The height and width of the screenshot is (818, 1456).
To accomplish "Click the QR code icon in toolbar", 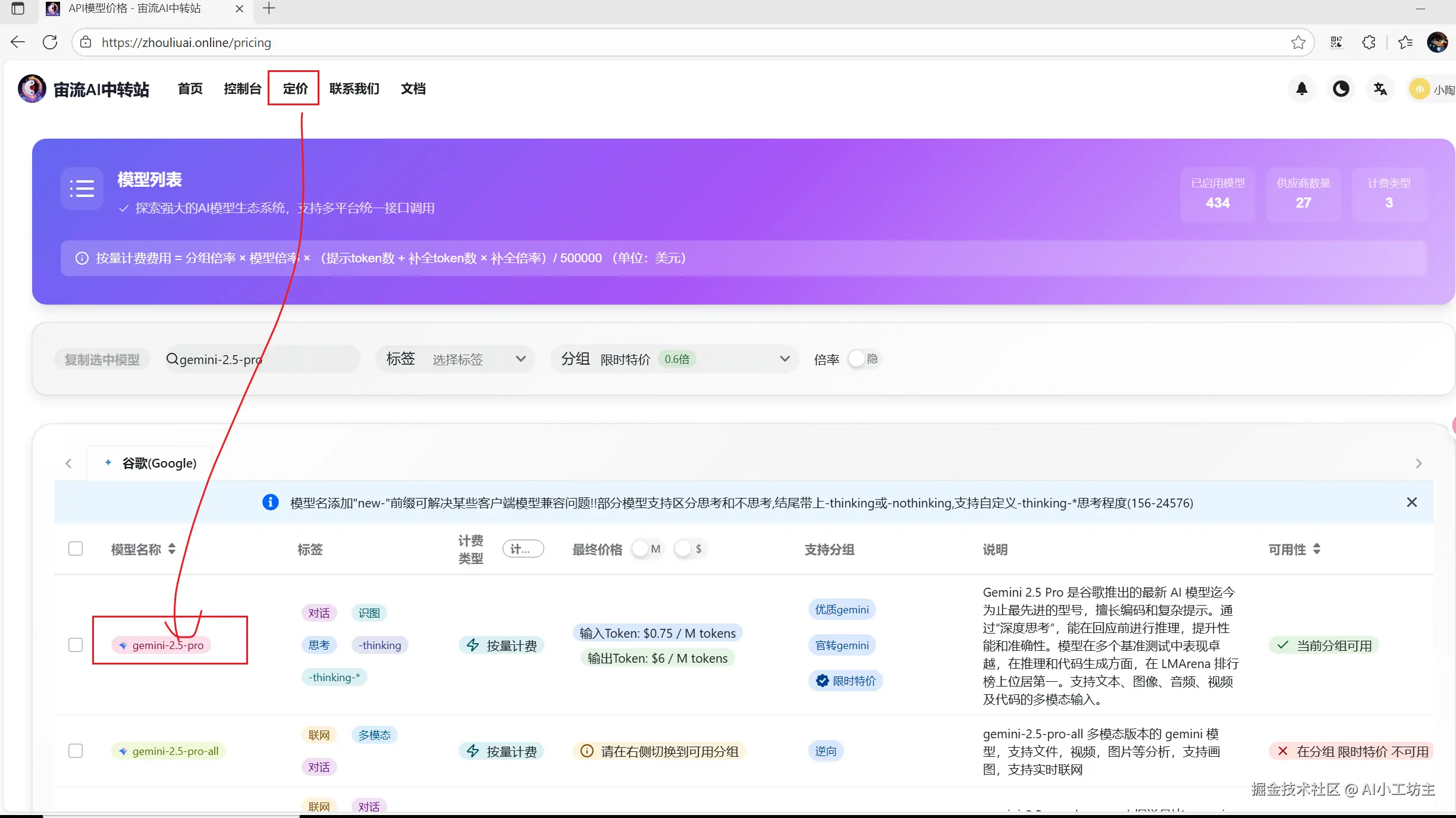I will [x=1336, y=42].
